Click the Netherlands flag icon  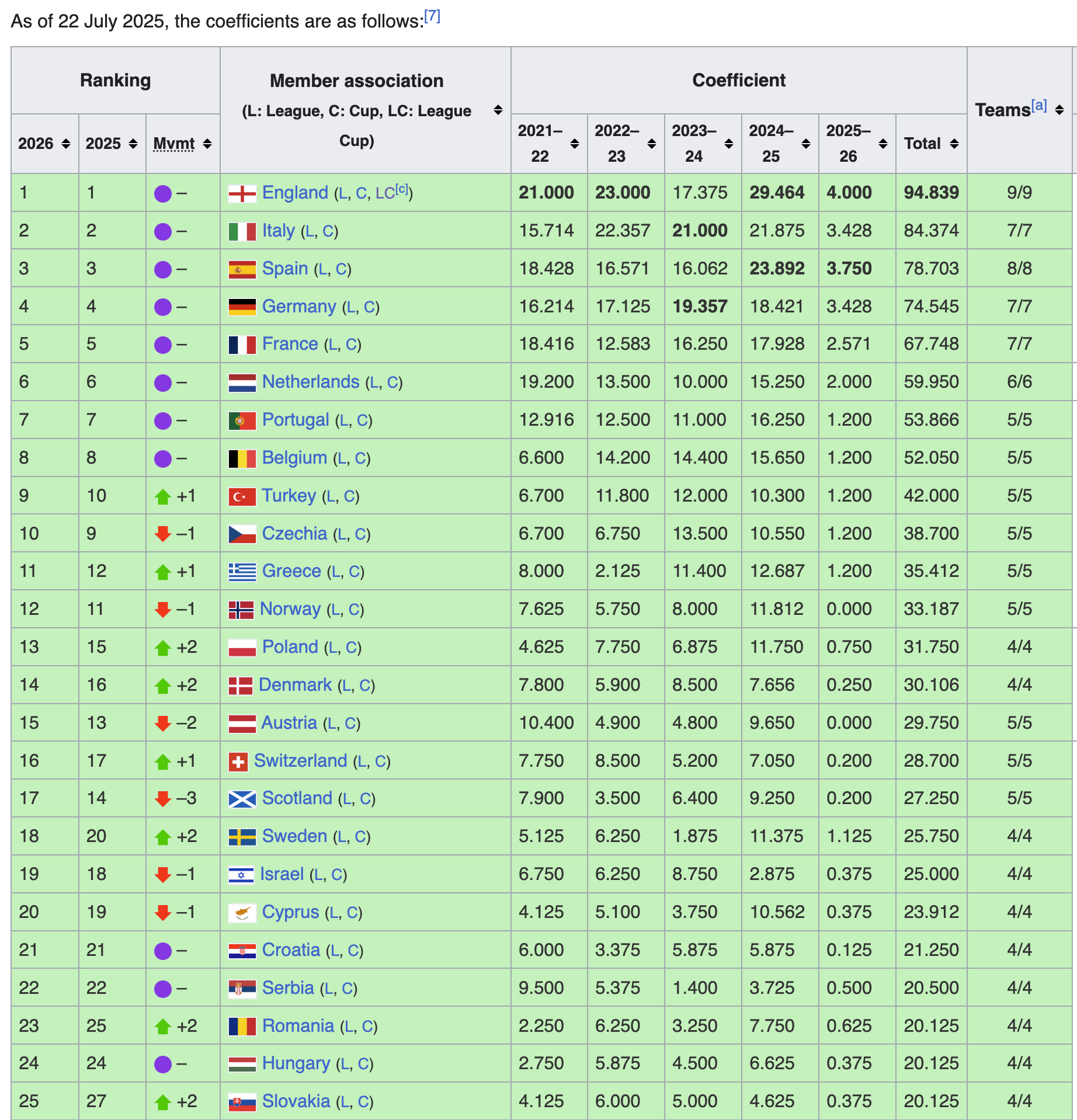click(242, 382)
